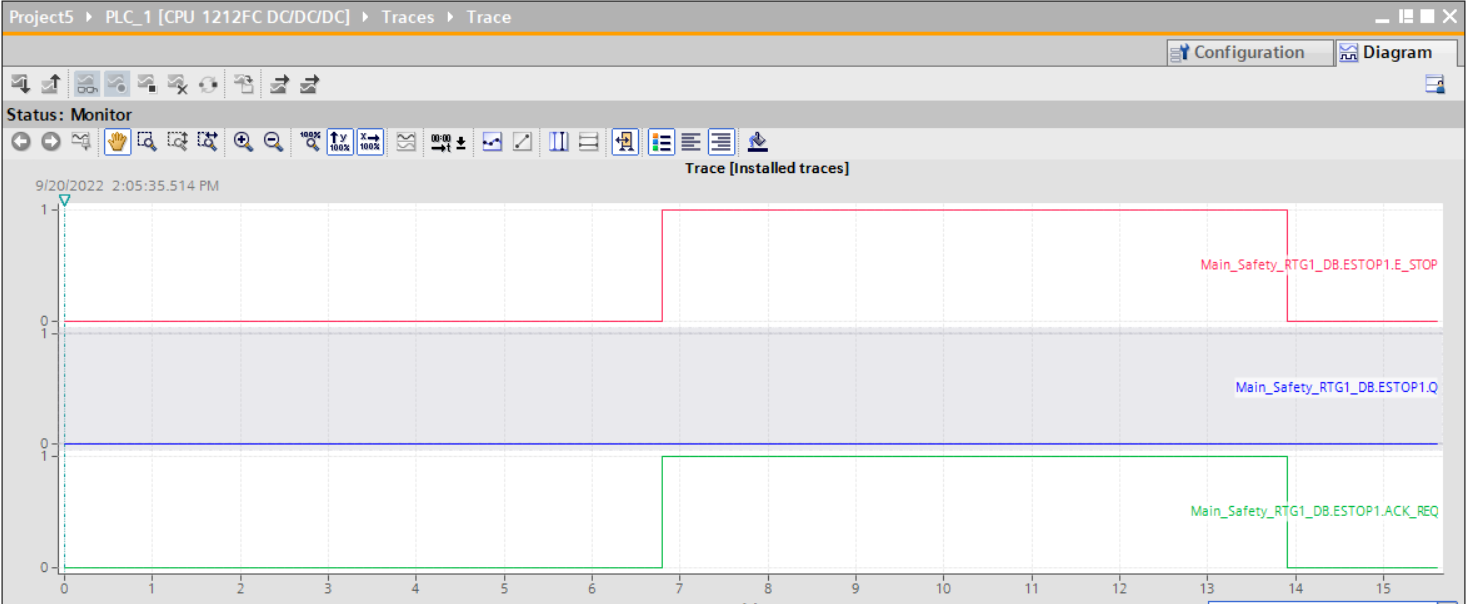The width and height of the screenshot is (1468, 604).
Task: Click the automatic repeat recording icon
Action: tap(207, 84)
